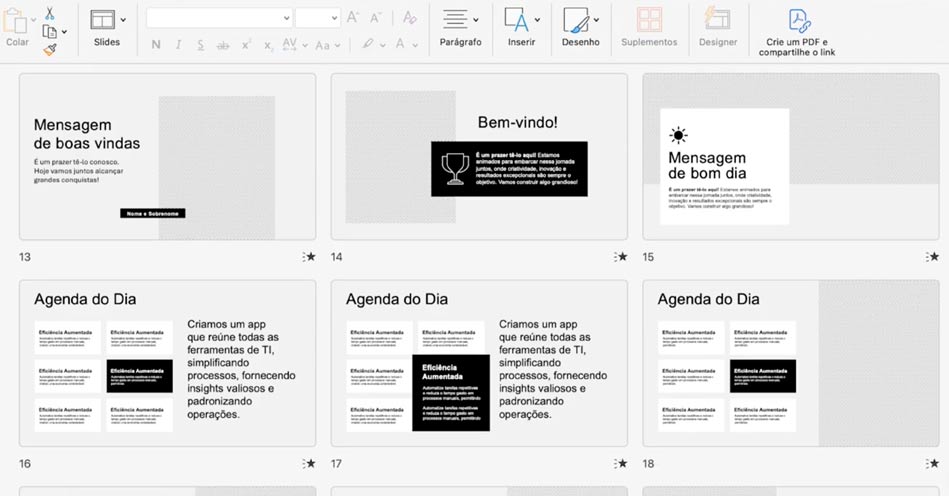Click the Increase Font Size icon
The width and height of the screenshot is (949, 496).
353,18
